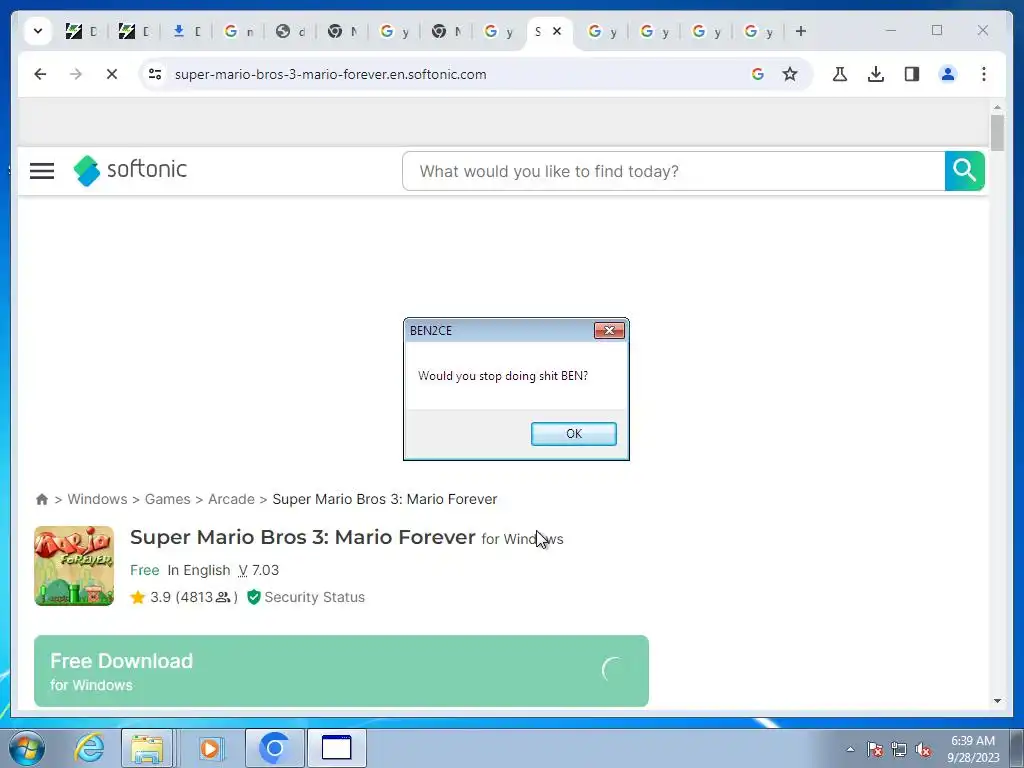This screenshot has width=1024, height=768.
Task: Open a new tab with plus button
Action: coord(801,31)
